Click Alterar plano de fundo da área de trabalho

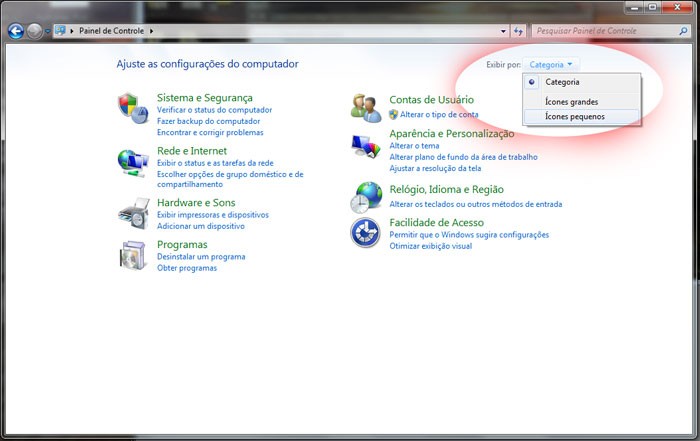pos(463,157)
